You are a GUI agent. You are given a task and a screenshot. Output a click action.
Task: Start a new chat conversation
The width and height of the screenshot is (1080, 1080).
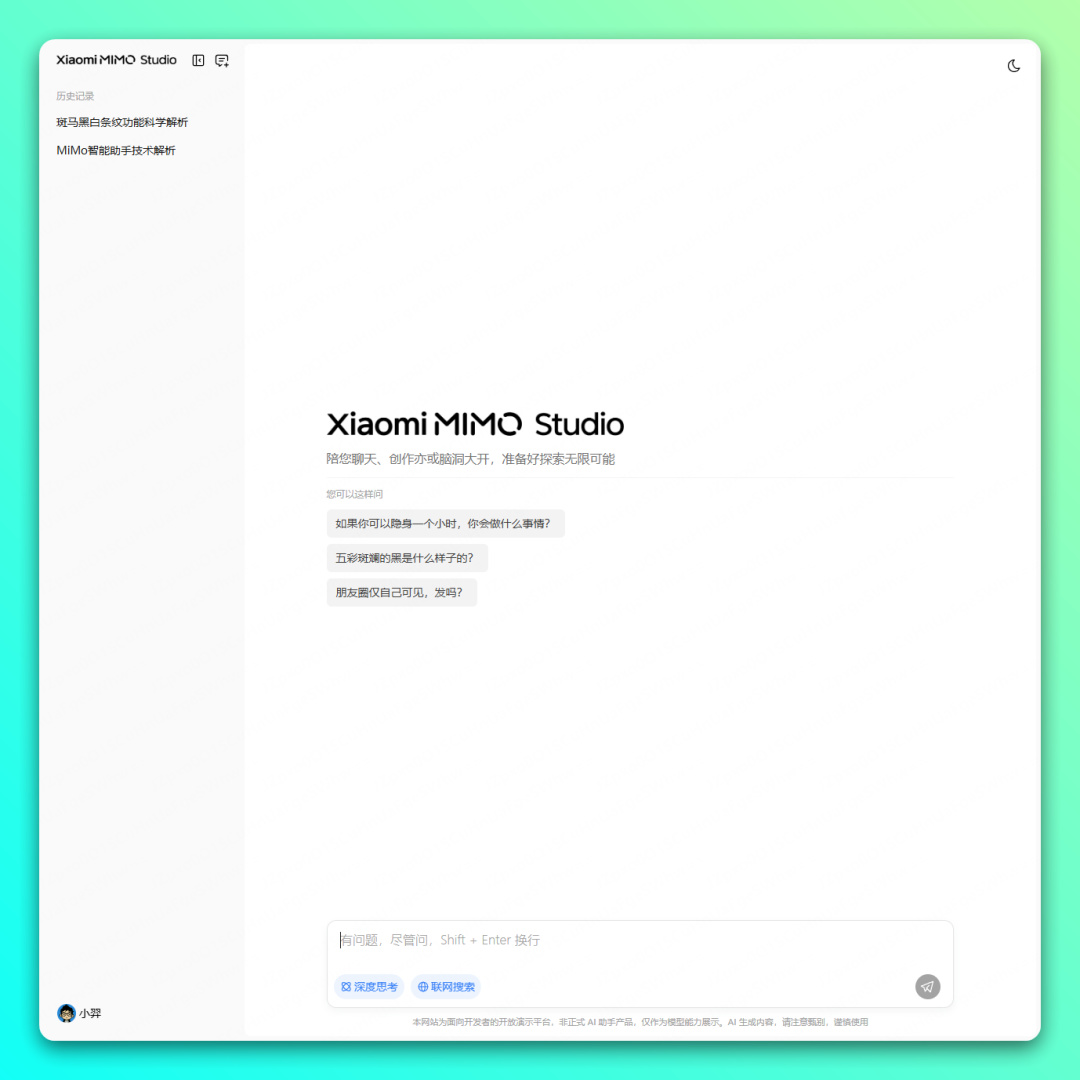pyautogui.click(x=222, y=60)
